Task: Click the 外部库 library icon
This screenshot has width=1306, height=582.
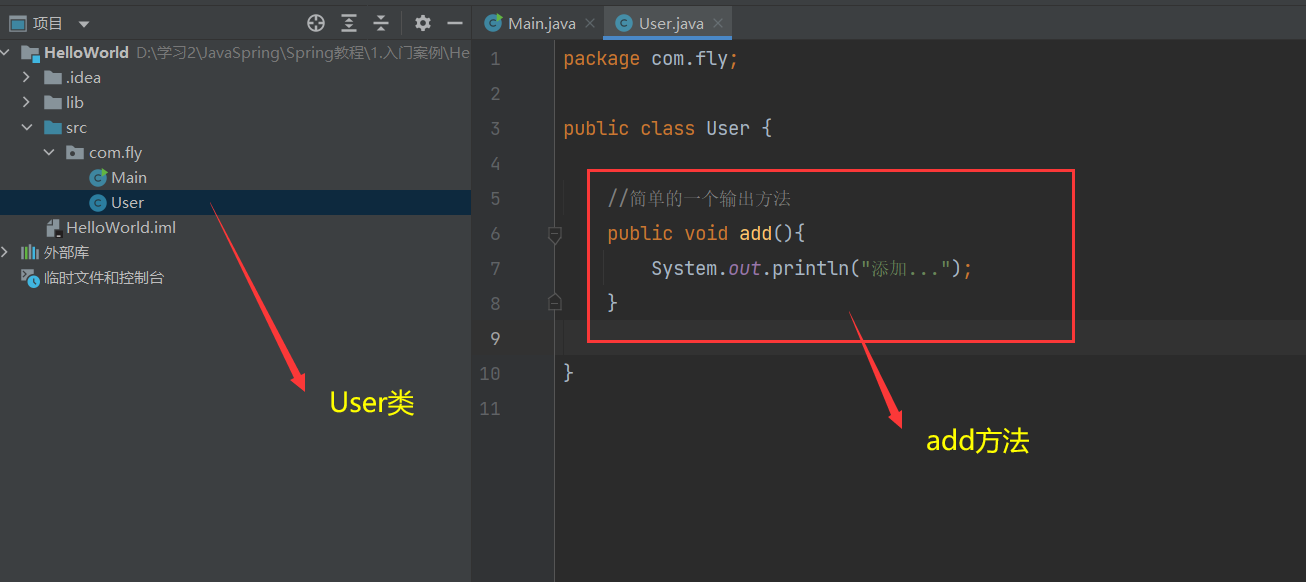Action: [30, 252]
